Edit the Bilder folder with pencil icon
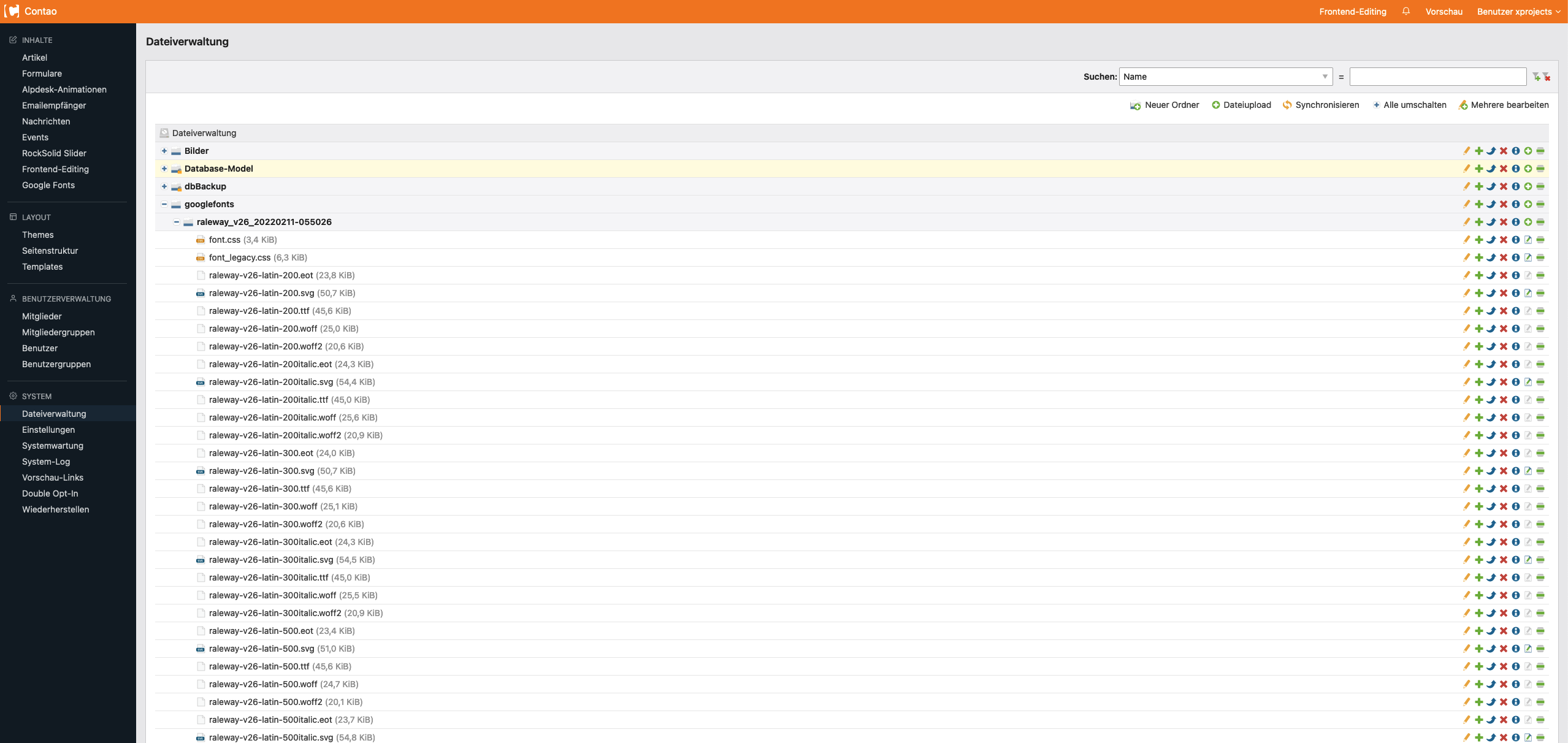Viewport: 1568px width, 743px height. (x=1466, y=151)
